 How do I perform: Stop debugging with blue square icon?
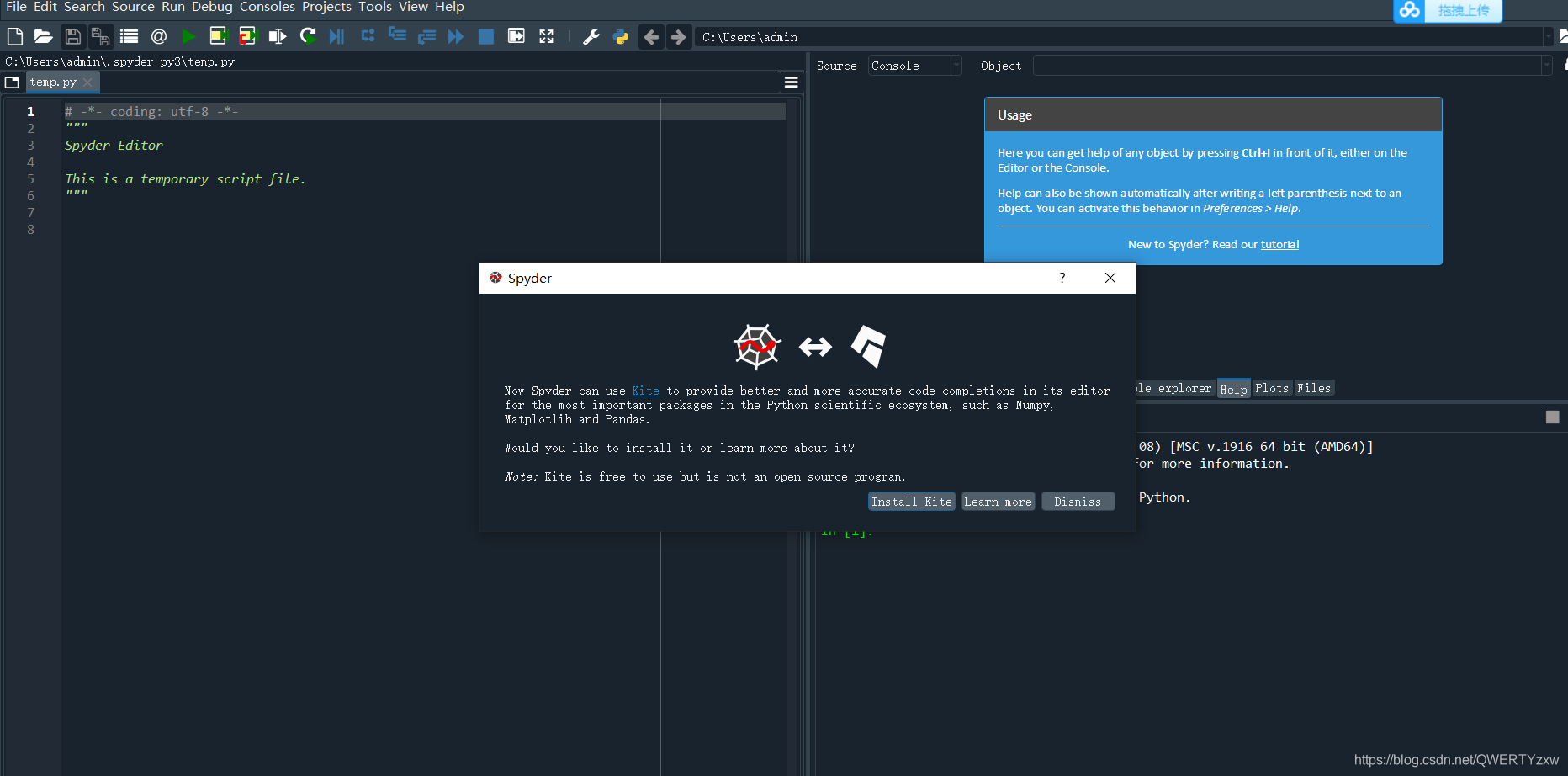[486, 36]
